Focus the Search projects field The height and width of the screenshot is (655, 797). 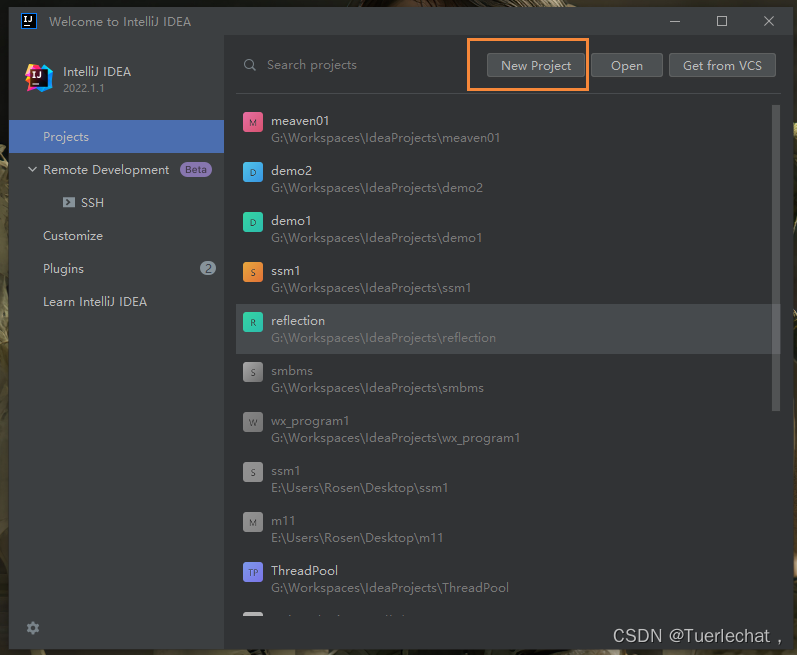tap(351, 65)
